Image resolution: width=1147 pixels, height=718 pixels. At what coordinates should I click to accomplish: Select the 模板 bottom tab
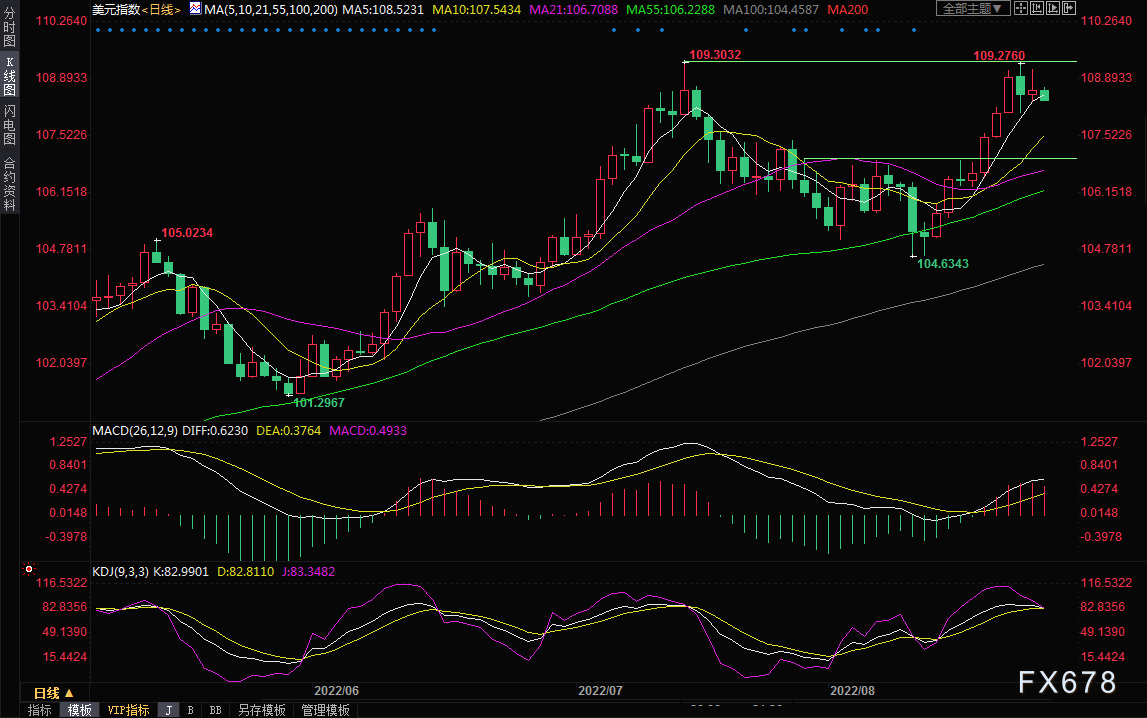(x=80, y=710)
